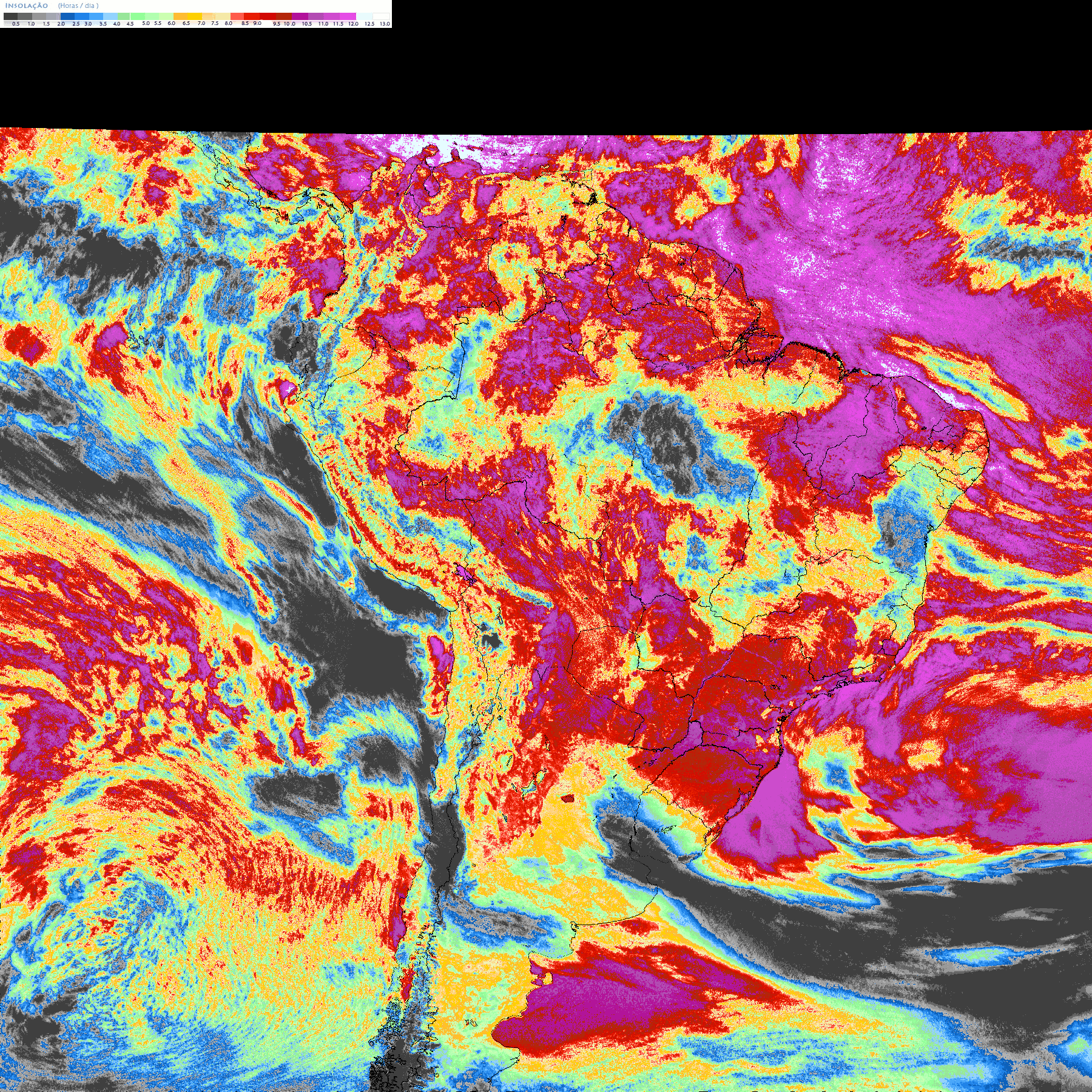The height and width of the screenshot is (1092, 1092).
Task: Click the 9.0 legend value
Action: pos(257,23)
